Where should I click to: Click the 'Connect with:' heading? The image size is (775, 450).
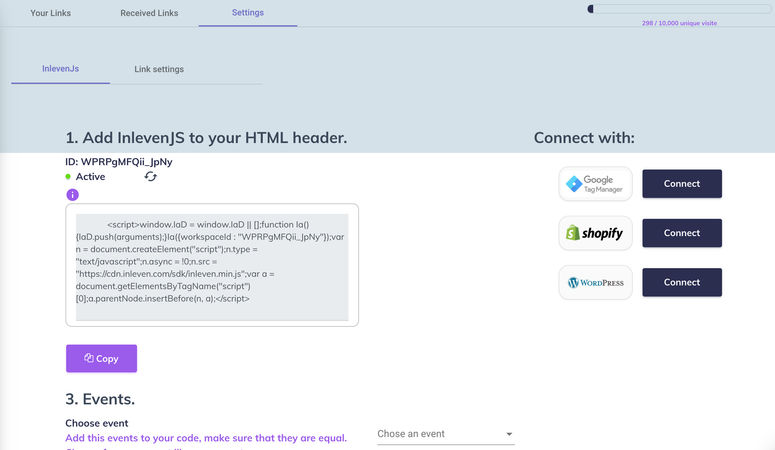(x=584, y=137)
